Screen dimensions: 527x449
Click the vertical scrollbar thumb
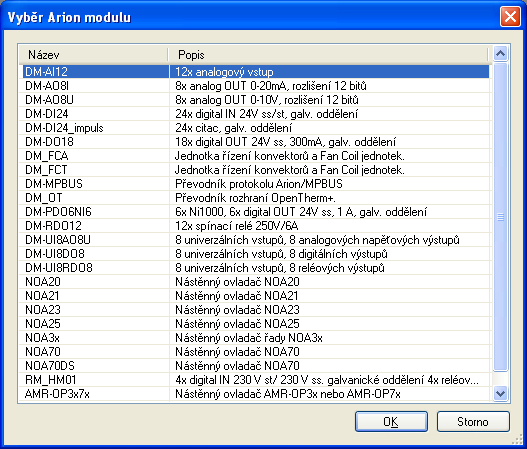pyautogui.click(x=500, y=217)
